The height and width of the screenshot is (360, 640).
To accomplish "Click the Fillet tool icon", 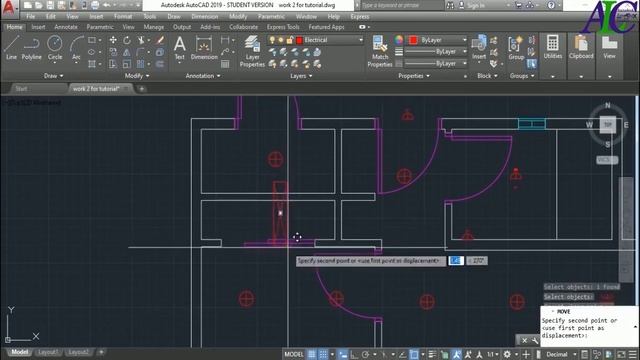I will (x=140, y=52).
